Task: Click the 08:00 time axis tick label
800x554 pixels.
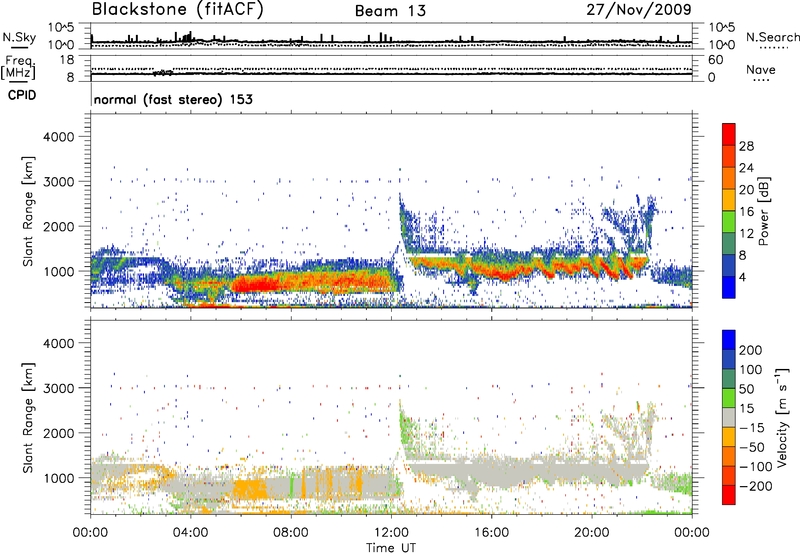Action: tap(291, 533)
